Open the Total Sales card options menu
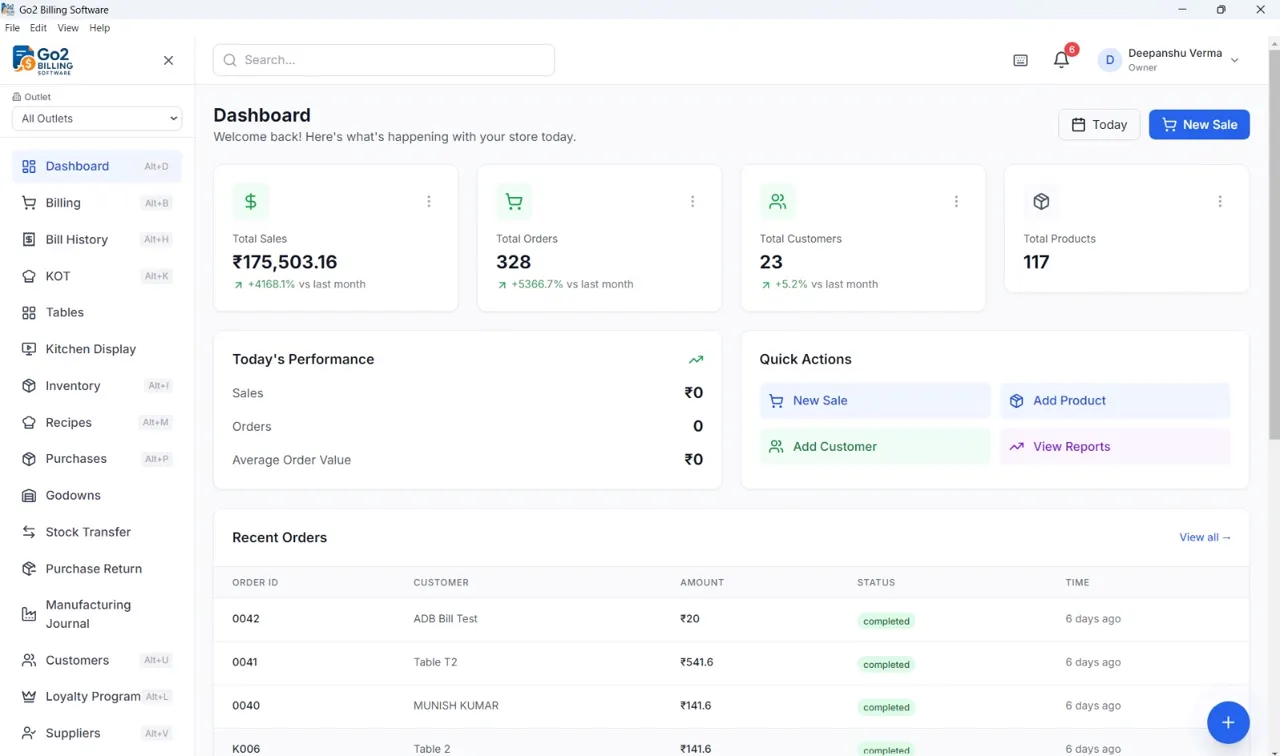This screenshot has height=756, width=1280. (429, 201)
